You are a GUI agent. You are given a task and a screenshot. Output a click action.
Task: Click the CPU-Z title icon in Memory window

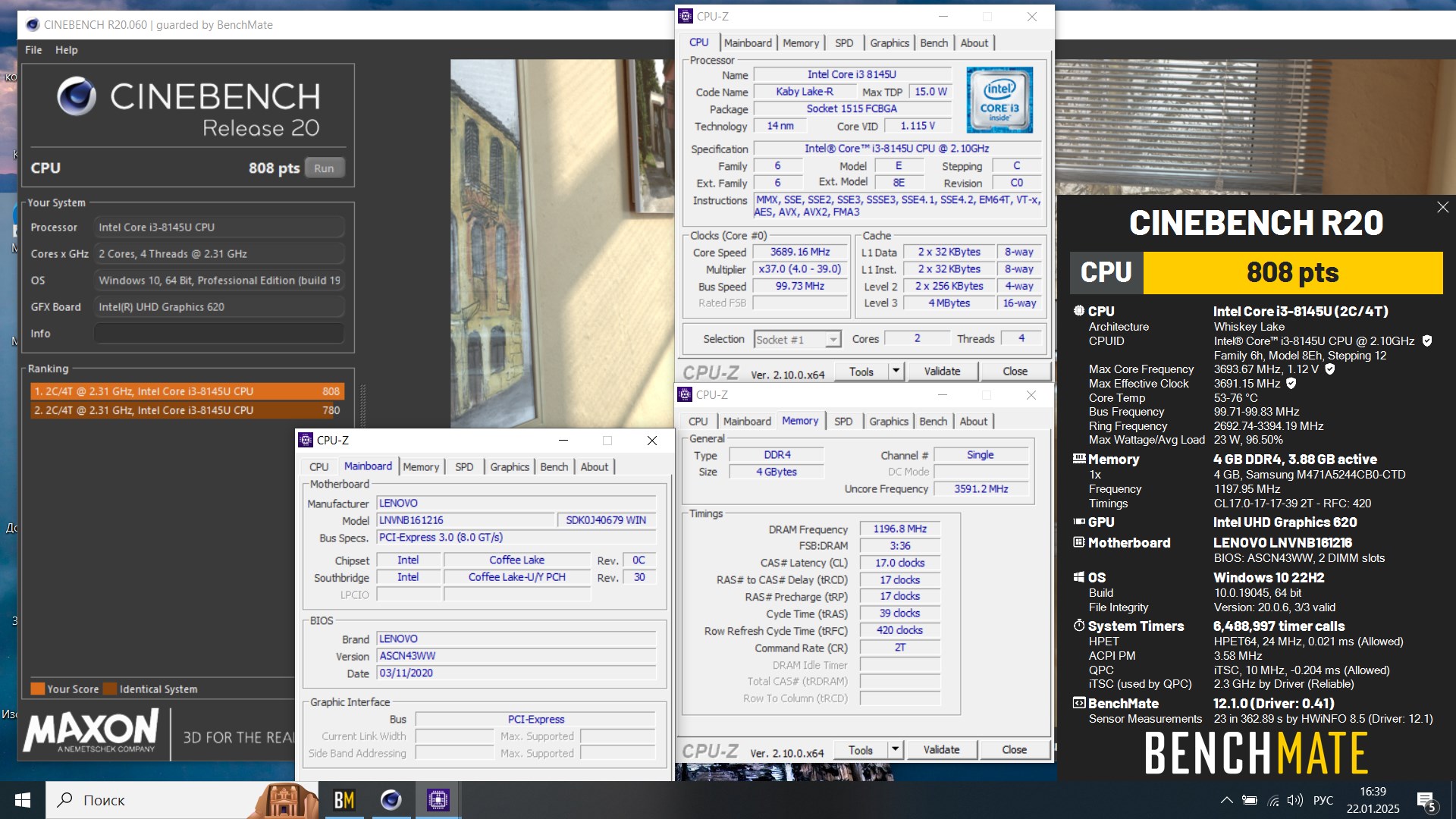pyautogui.click(x=685, y=394)
